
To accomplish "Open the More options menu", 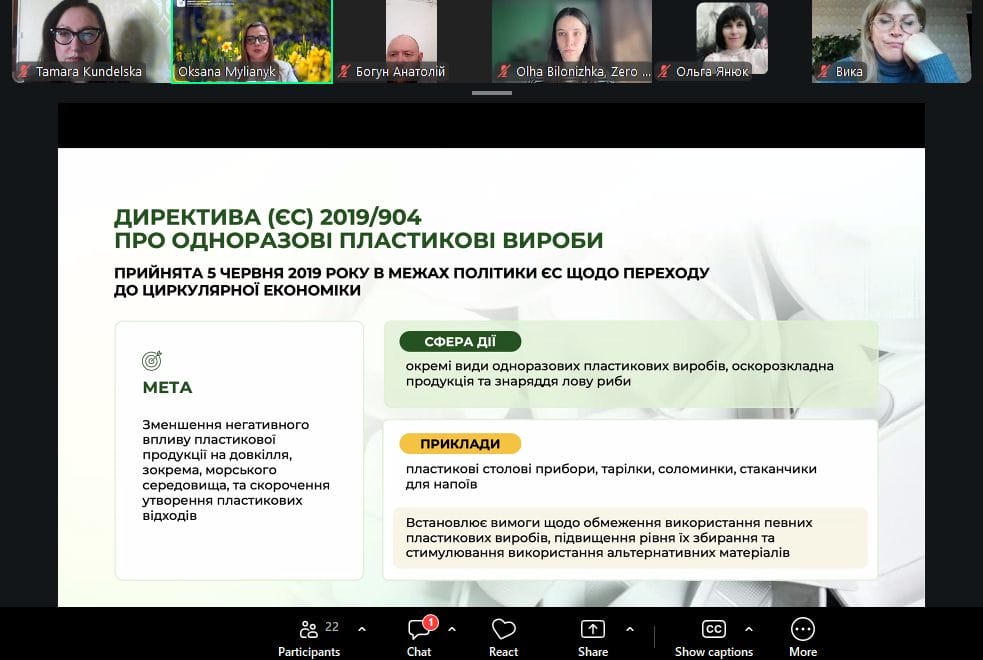I will (802, 636).
